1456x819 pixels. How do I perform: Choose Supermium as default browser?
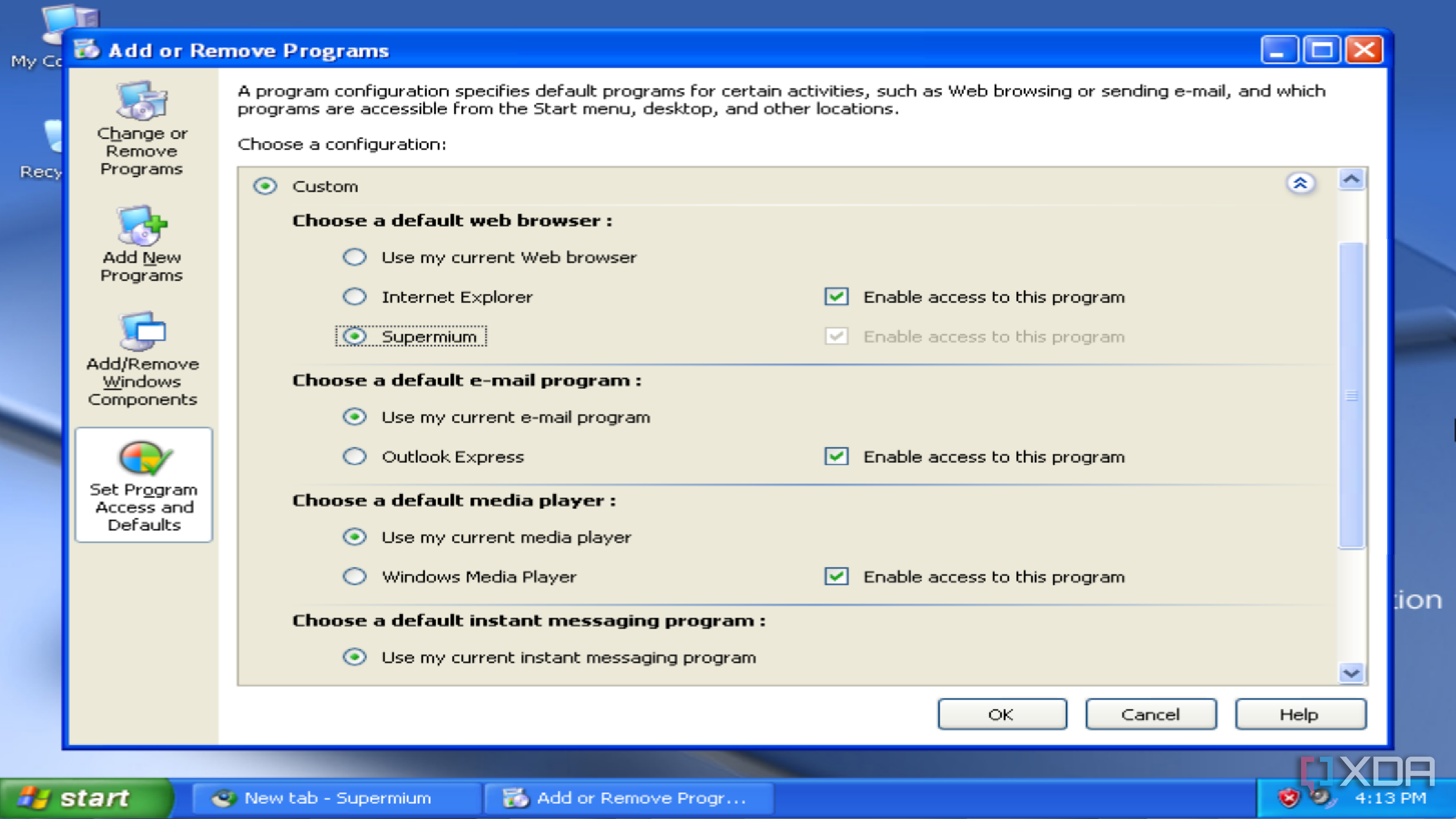tap(355, 336)
